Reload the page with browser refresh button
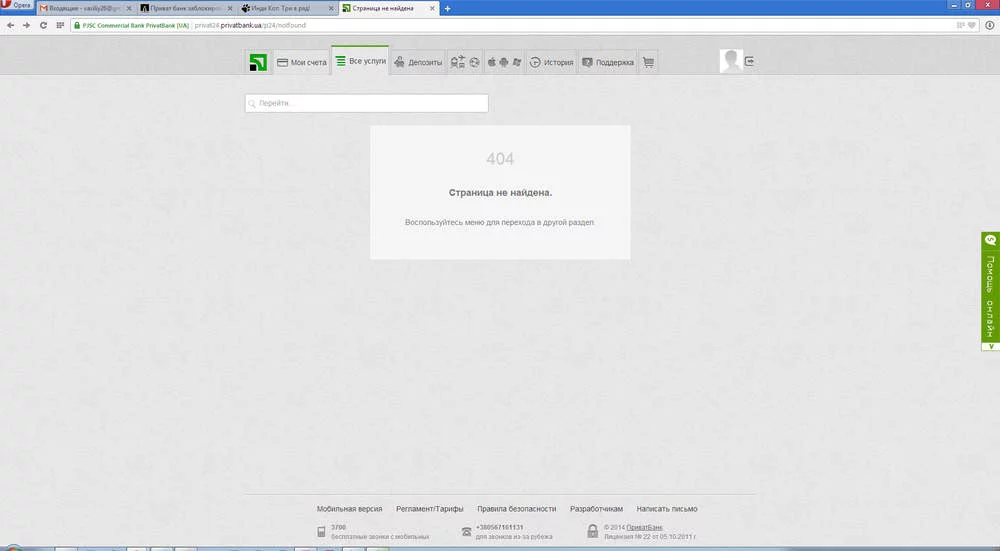Image resolution: width=1000 pixels, height=551 pixels. tap(43, 25)
